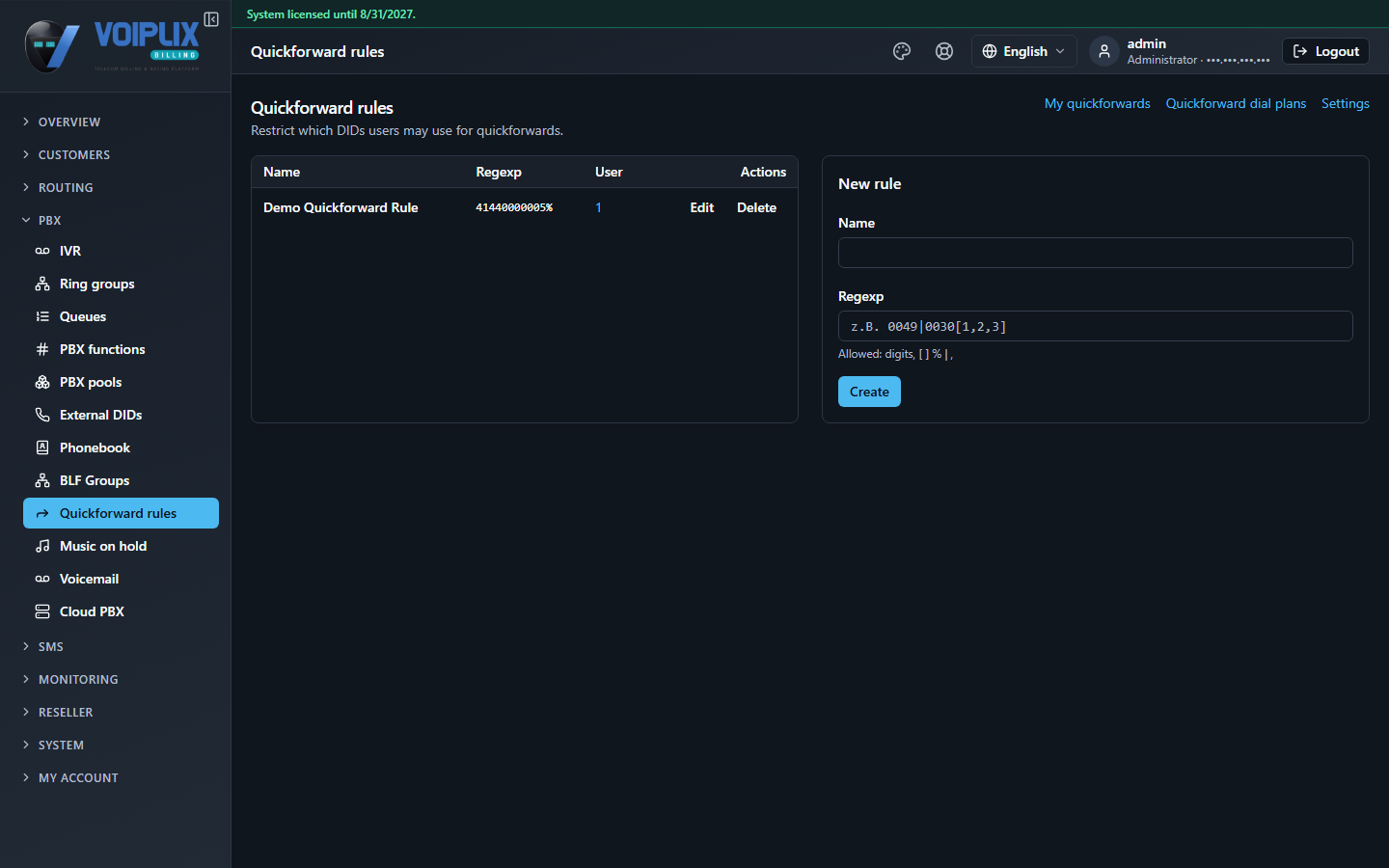Focus the new rule Name field

pos(1095,253)
